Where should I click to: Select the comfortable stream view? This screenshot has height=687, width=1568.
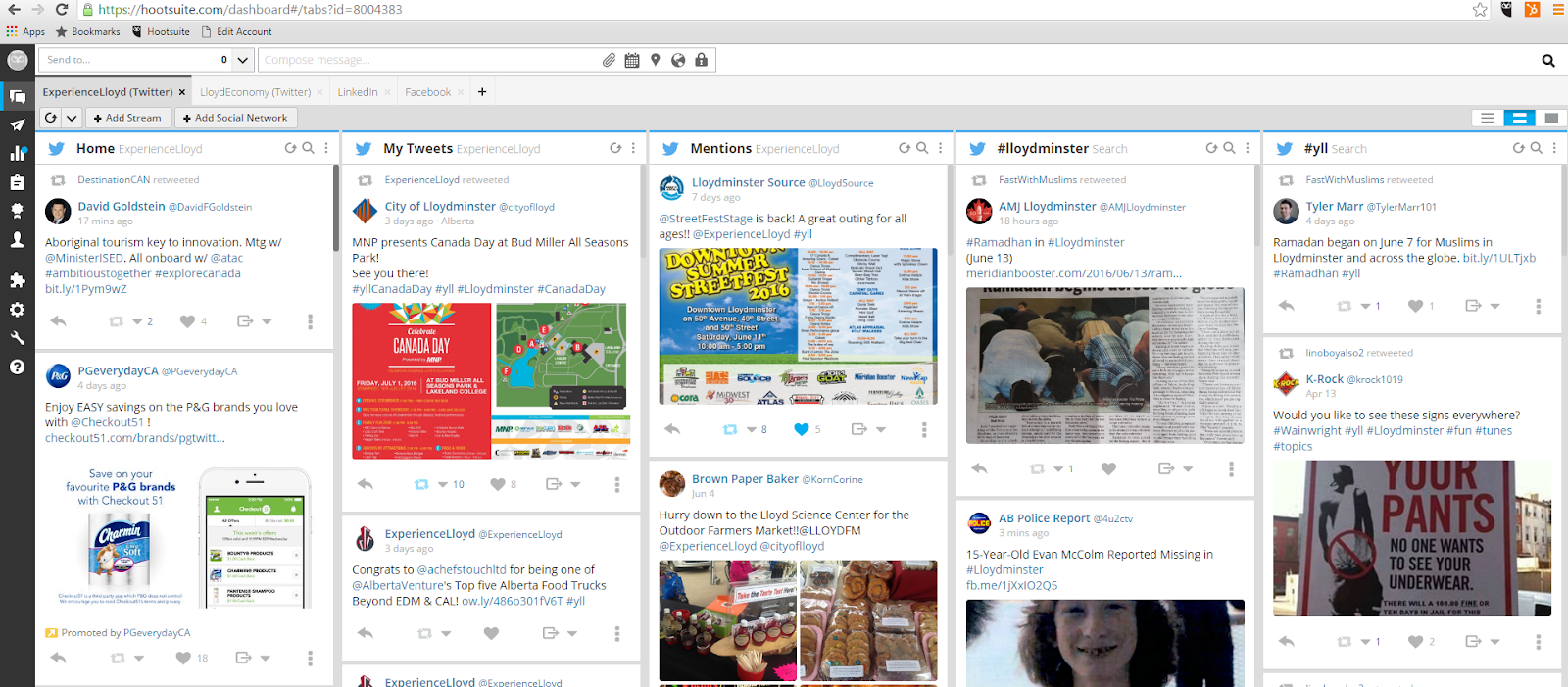[x=1550, y=118]
